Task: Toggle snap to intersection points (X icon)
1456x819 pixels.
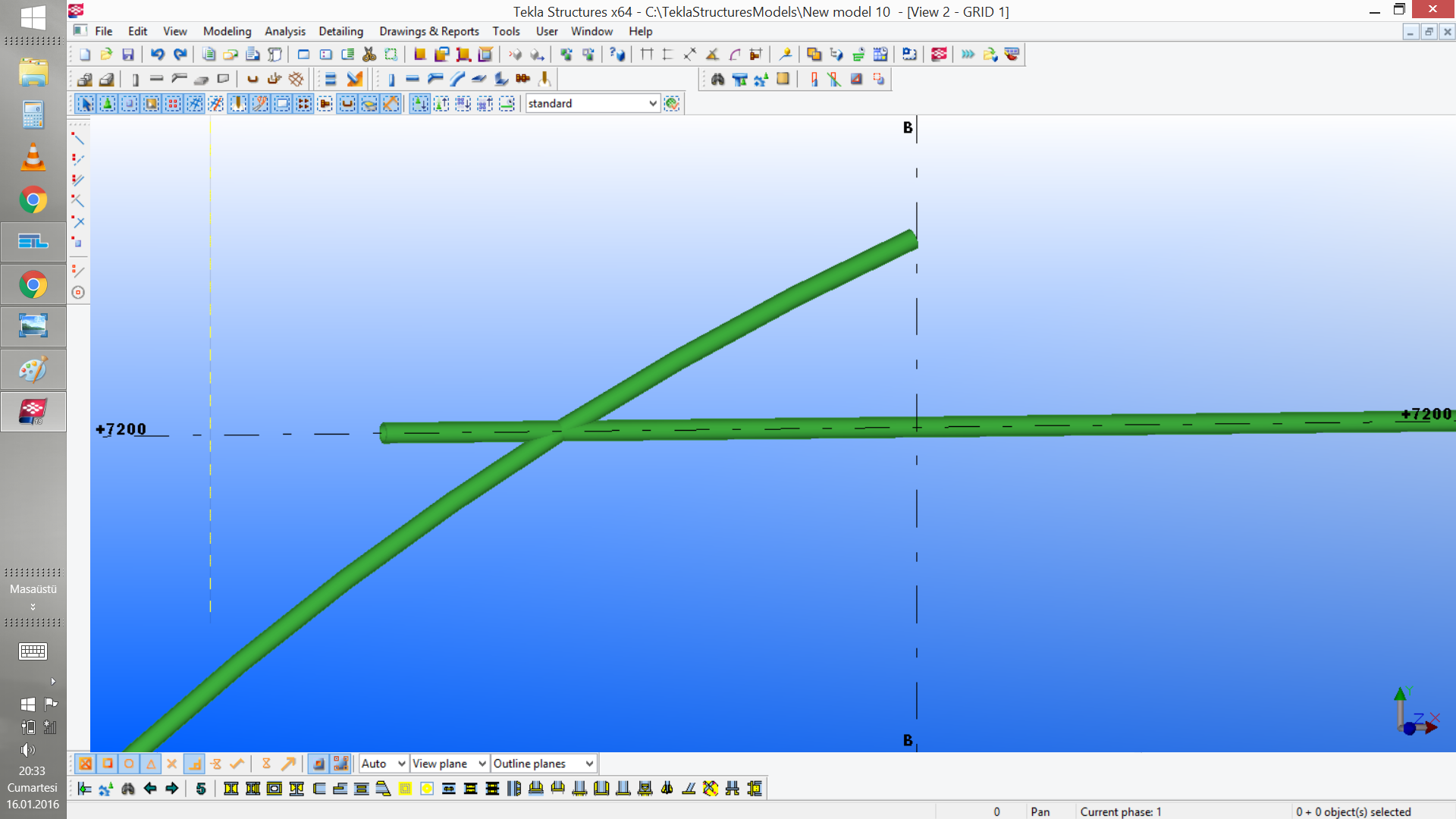Action: pyautogui.click(x=172, y=764)
